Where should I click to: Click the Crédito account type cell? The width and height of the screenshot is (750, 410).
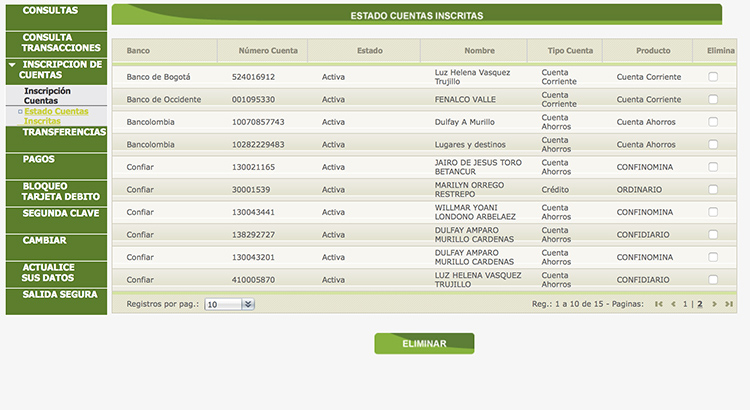(x=555, y=189)
